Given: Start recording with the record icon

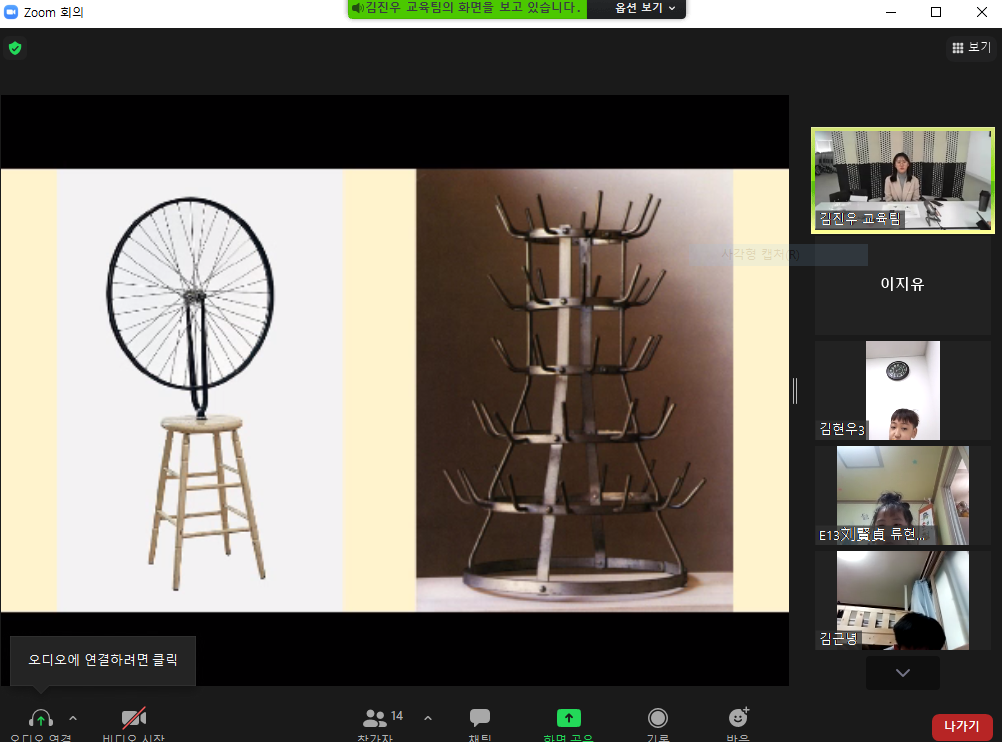Looking at the screenshot, I should [x=658, y=718].
